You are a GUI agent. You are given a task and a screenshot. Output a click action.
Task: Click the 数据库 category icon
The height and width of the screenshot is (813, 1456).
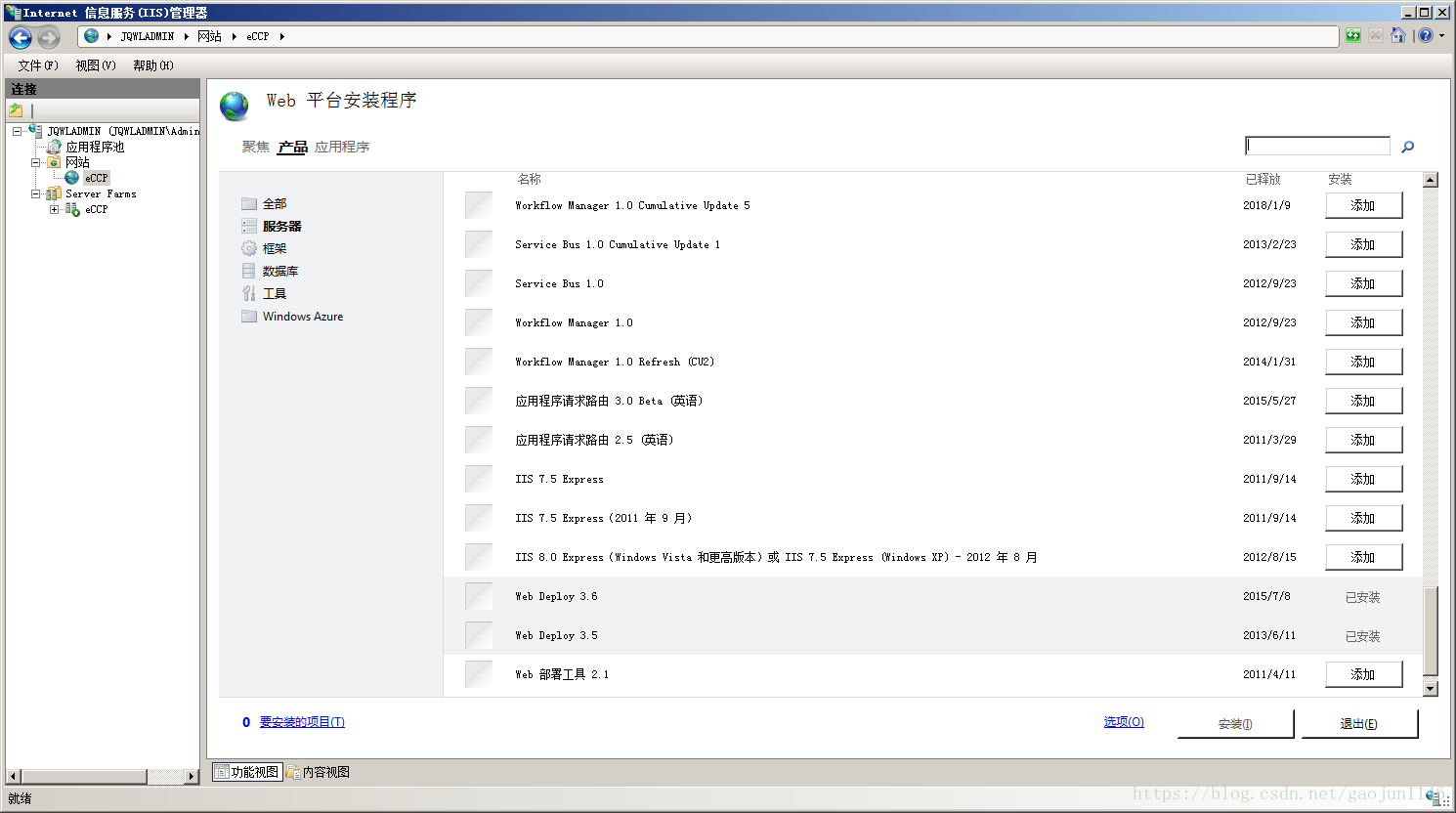pos(249,271)
